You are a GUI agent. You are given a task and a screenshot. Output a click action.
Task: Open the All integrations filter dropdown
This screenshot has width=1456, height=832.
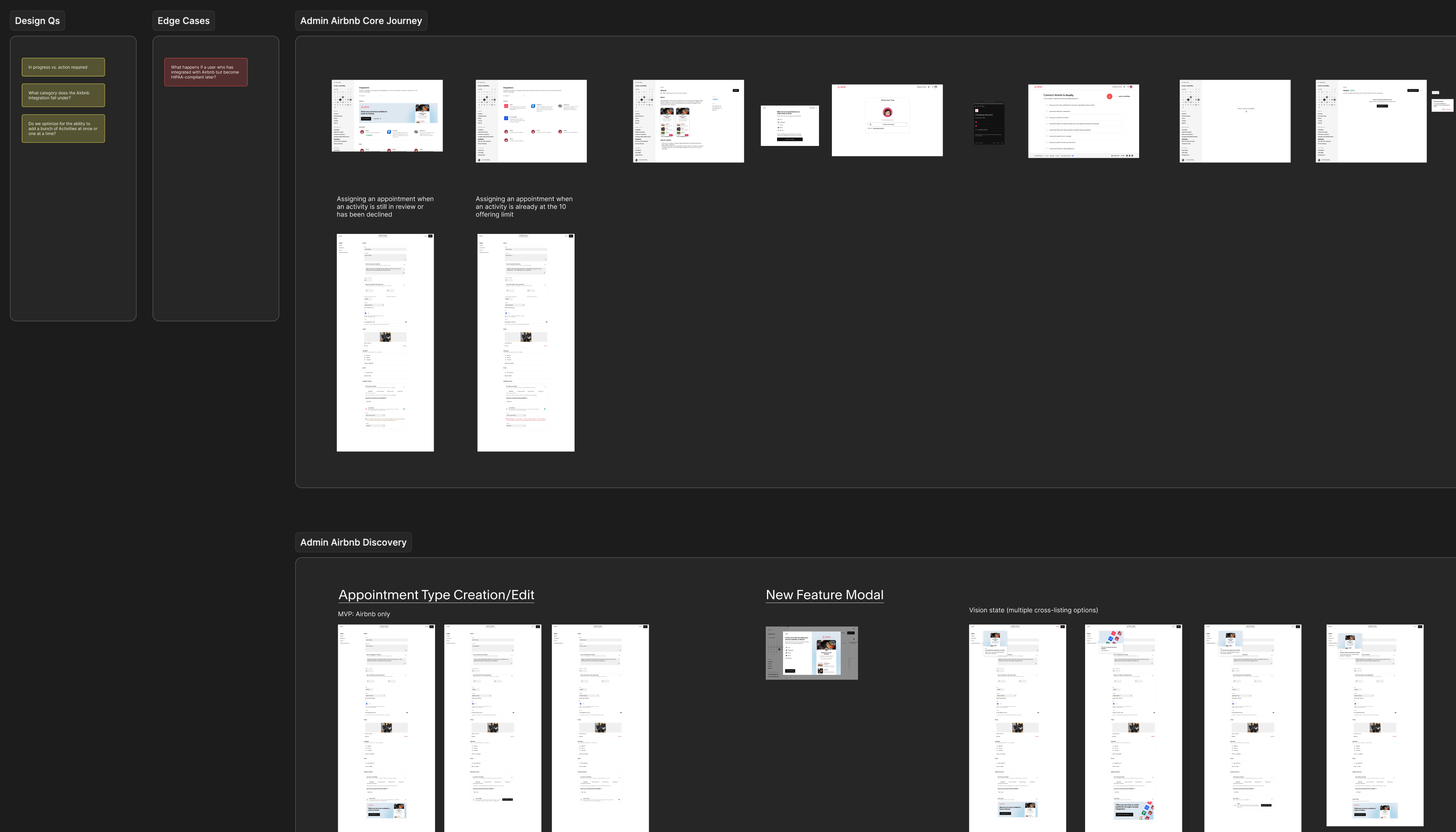tap(370, 96)
